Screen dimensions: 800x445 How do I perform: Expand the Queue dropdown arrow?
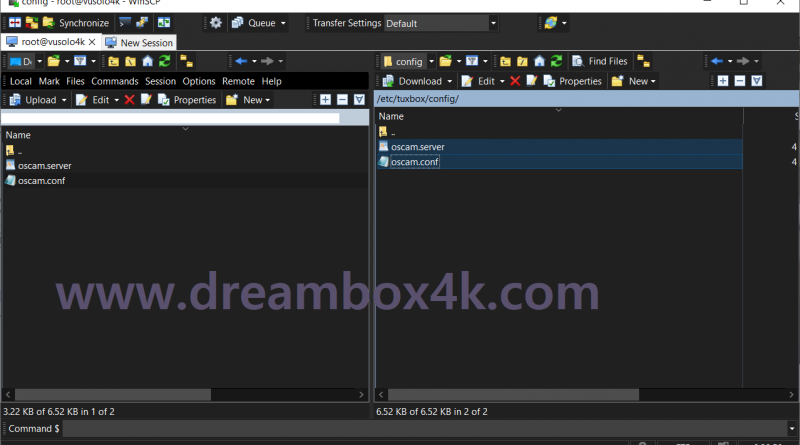(x=283, y=22)
